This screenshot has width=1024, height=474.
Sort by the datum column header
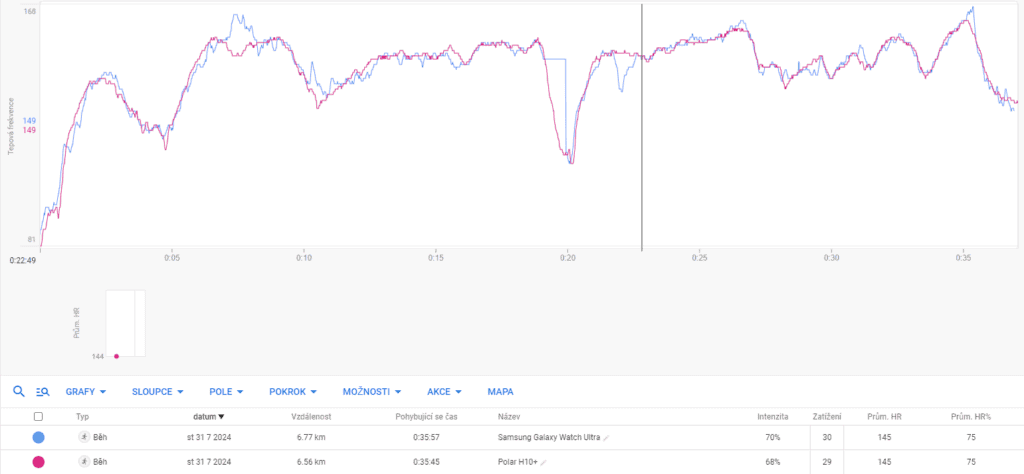[207, 416]
